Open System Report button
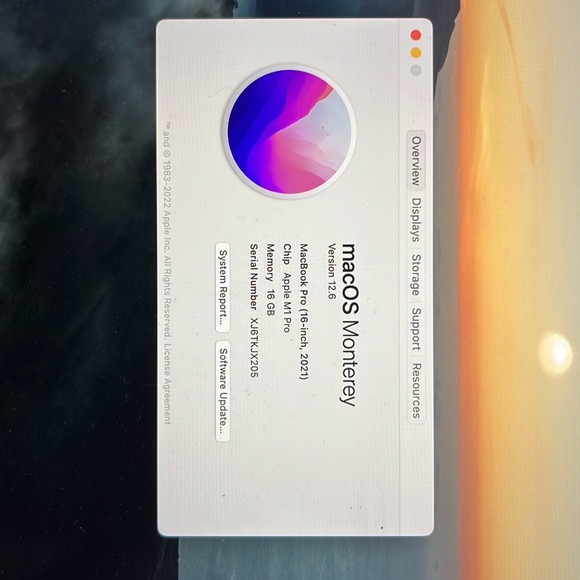The image size is (580, 580). (x=223, y=287)
